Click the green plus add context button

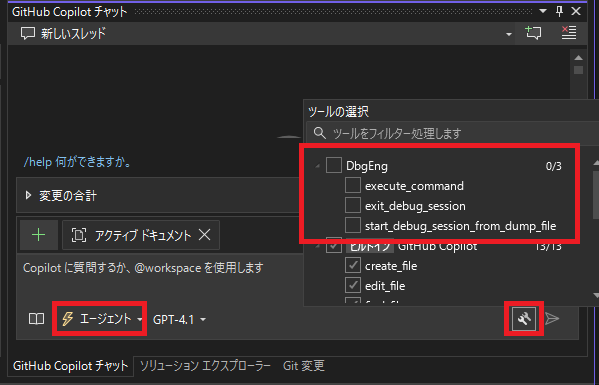(x=39, y=235)
